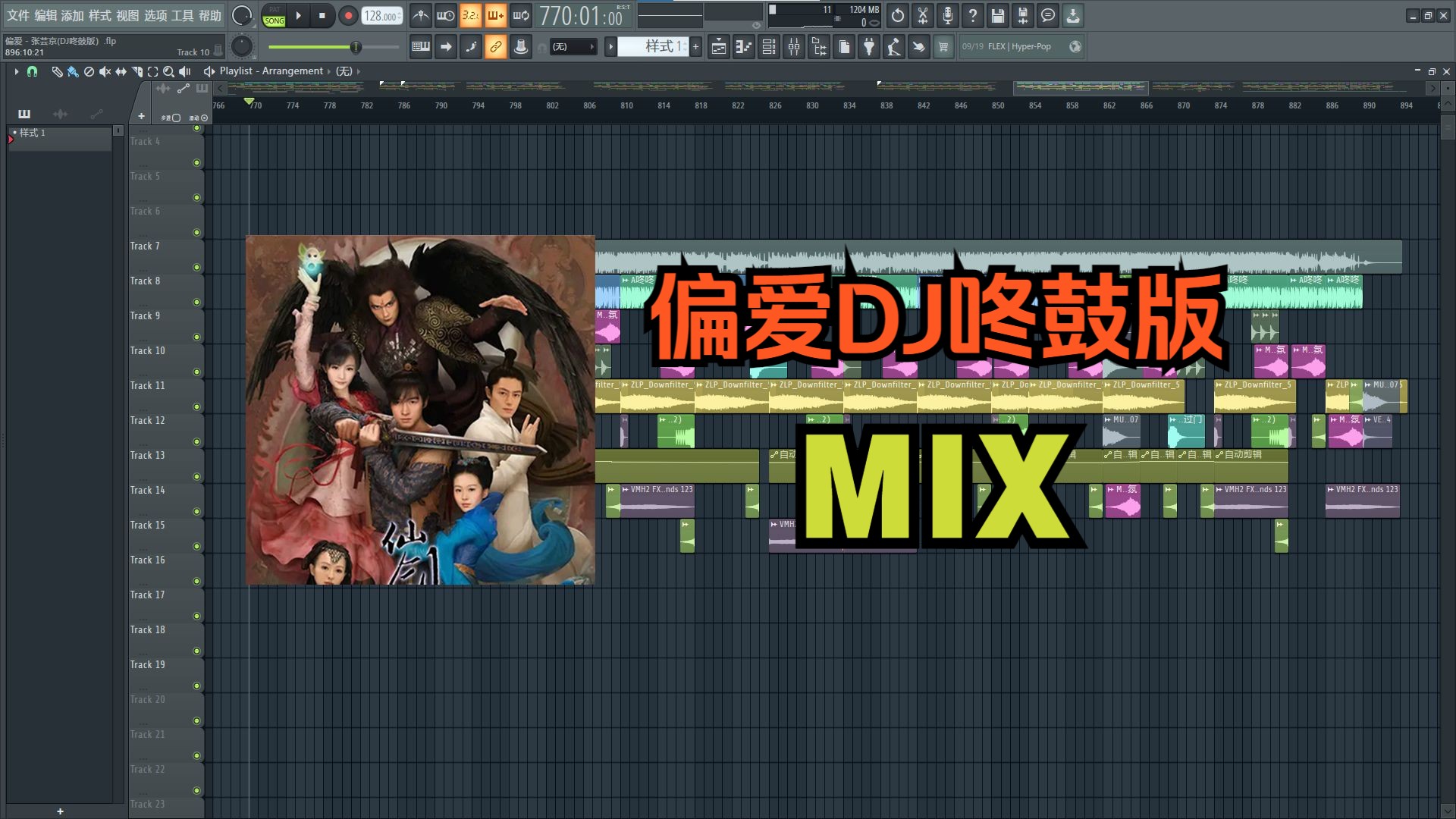
Task: Open the Piano roll view icon
Action: pyautogui.click(x=744, y=47)
